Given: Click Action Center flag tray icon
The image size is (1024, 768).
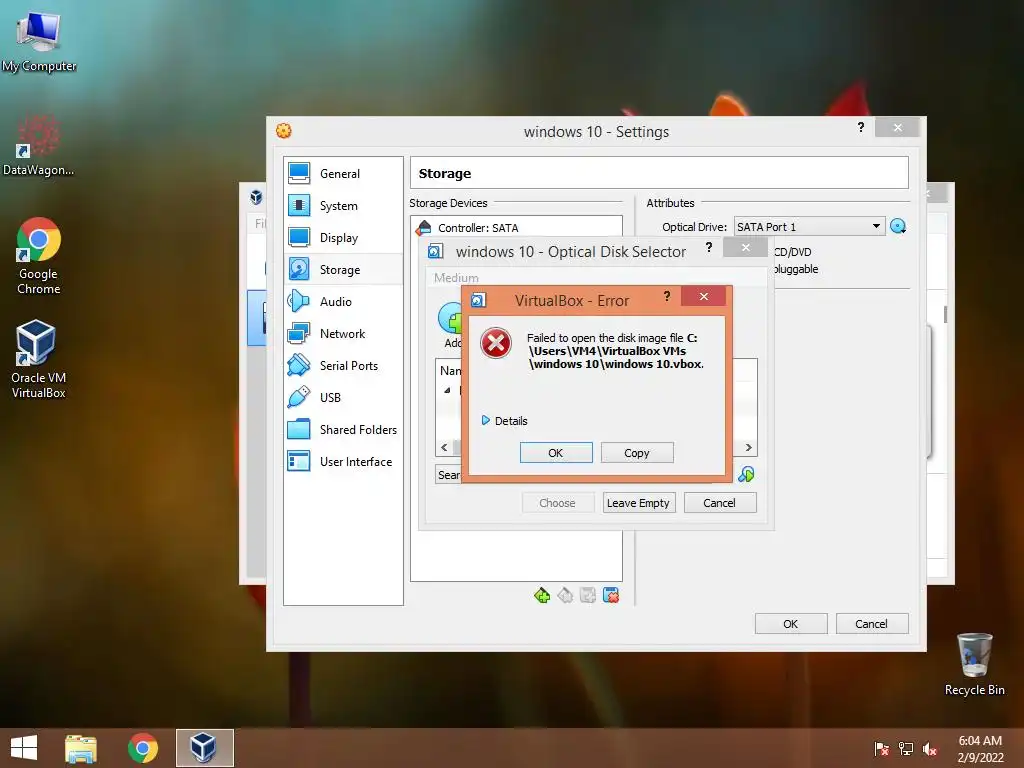Looking at the screenshot, I should tap(881, 748).
